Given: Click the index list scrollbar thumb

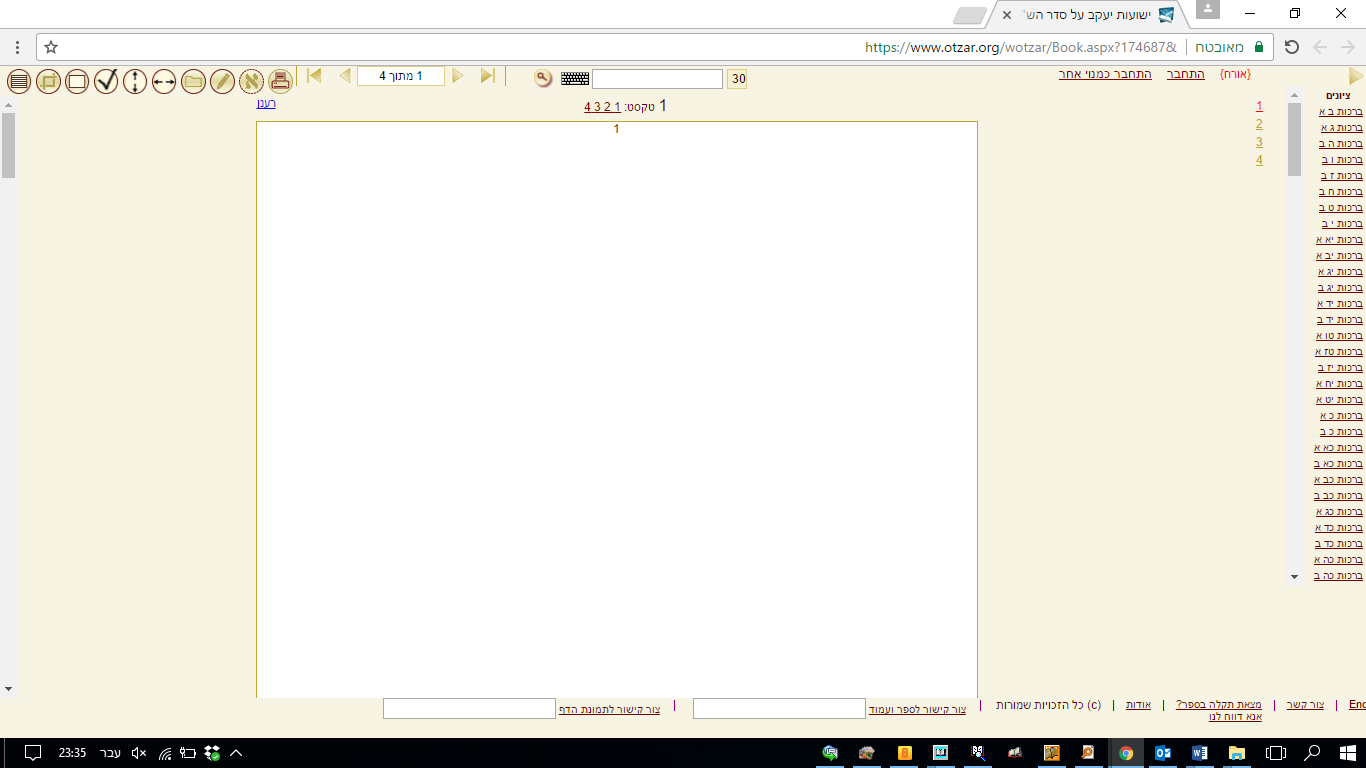Looking at the screenshot, I should [x=1294, y=139].
